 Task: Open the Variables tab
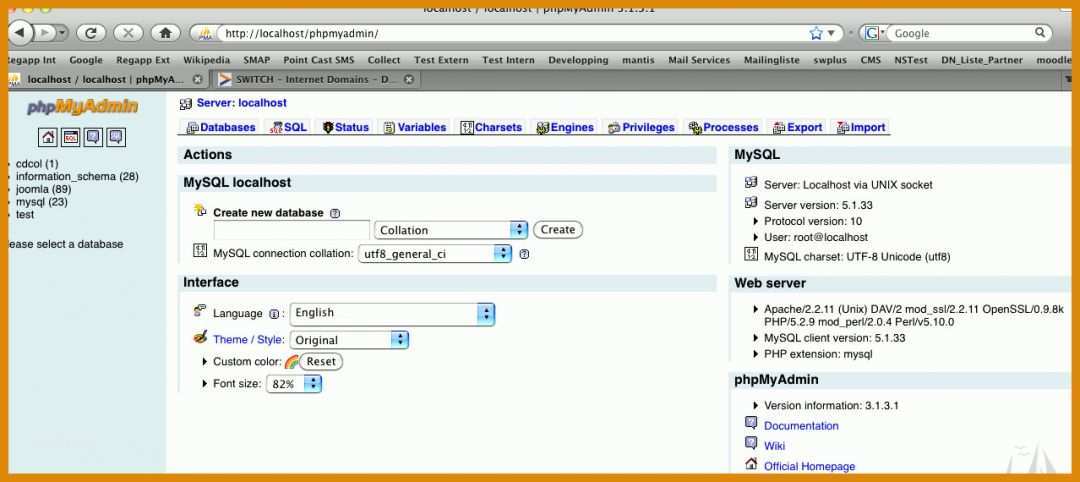(415, 127)
